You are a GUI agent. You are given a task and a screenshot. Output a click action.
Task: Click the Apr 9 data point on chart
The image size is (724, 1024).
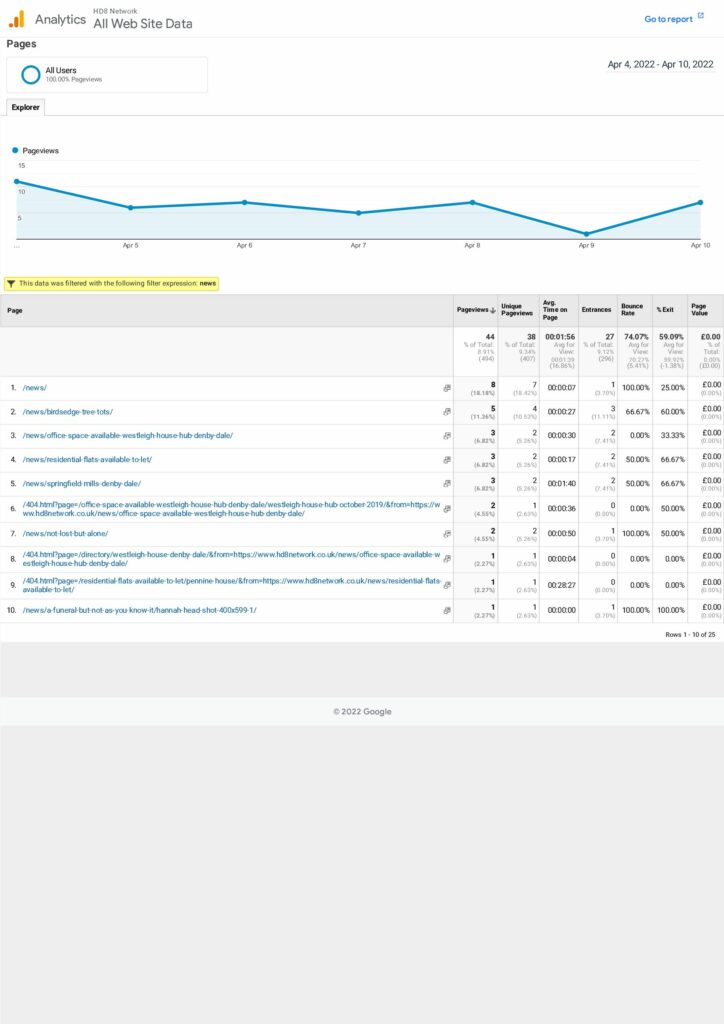click(x=586, y=234)
